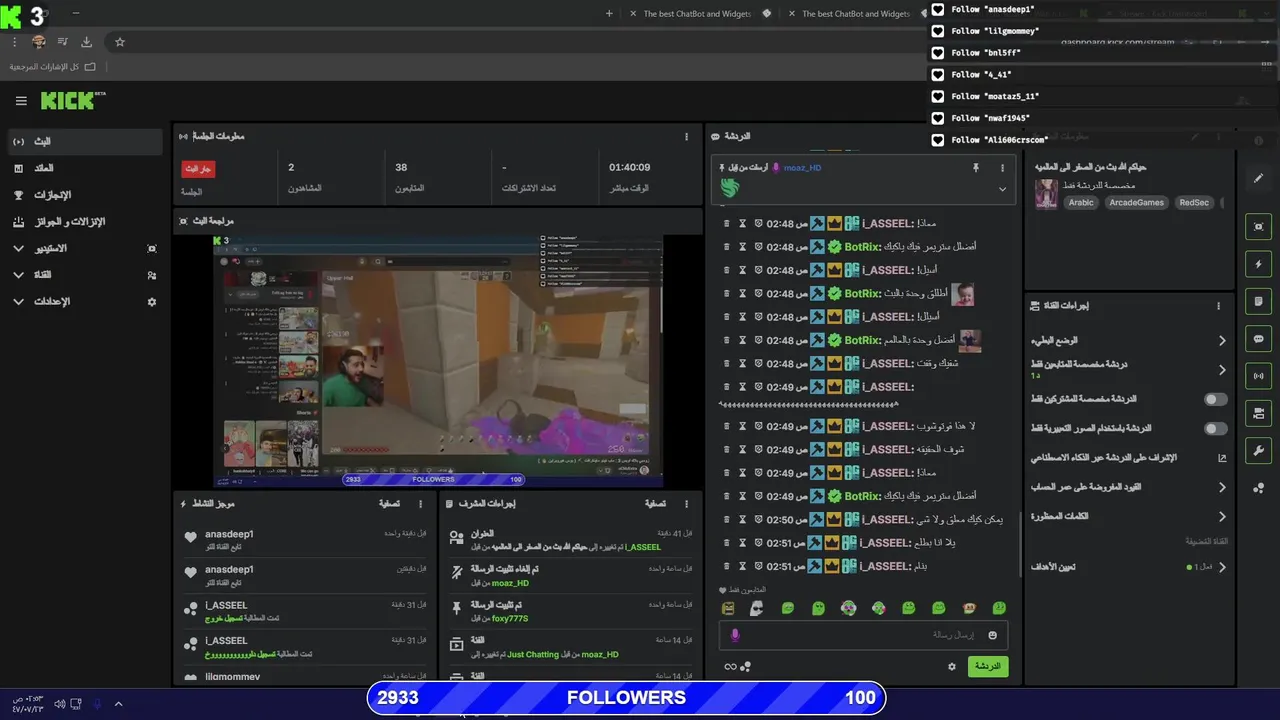
Task: Open the emoji picker in message box
Action: point(993,635)
